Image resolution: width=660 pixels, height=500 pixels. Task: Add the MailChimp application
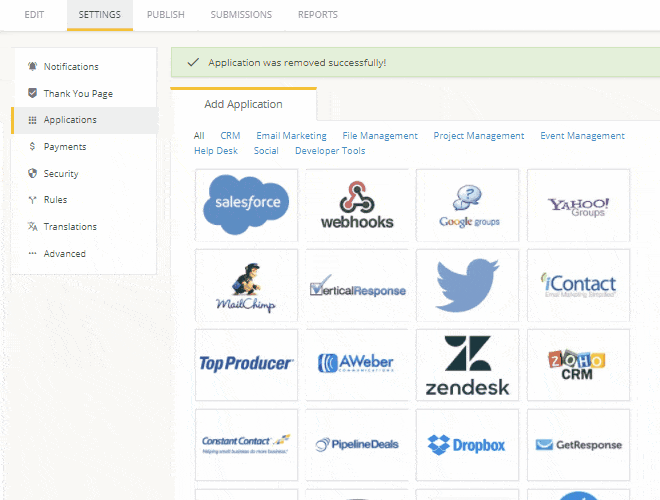(x=246, y=285)
